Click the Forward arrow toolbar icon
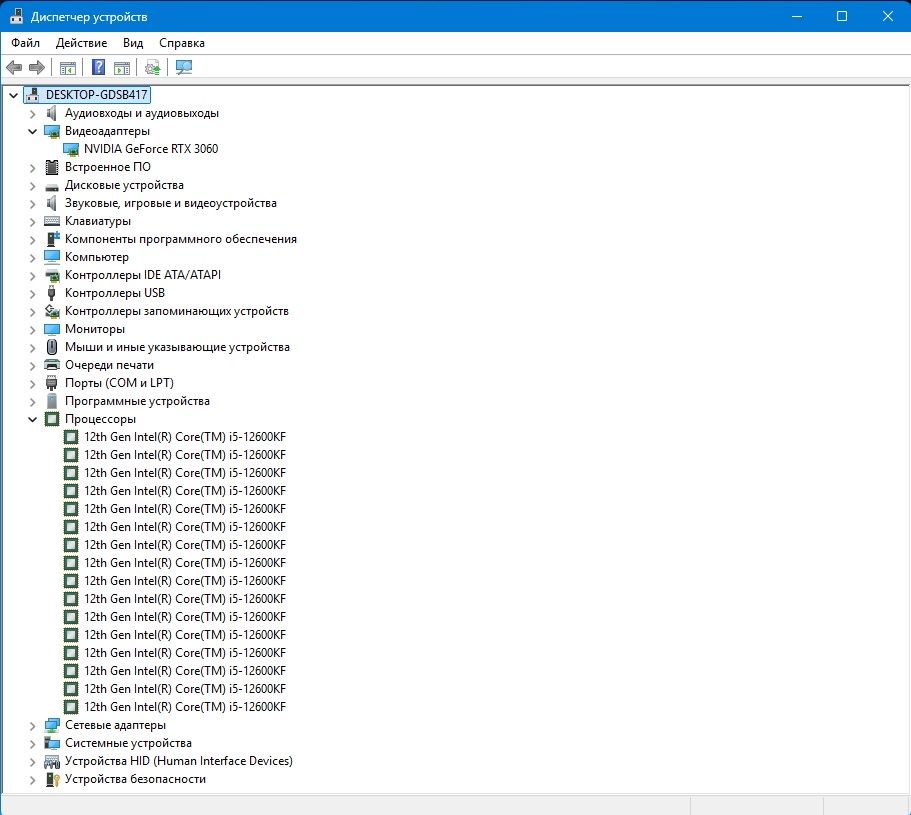The width and height of the screenshot is (911, 815). 37,67
